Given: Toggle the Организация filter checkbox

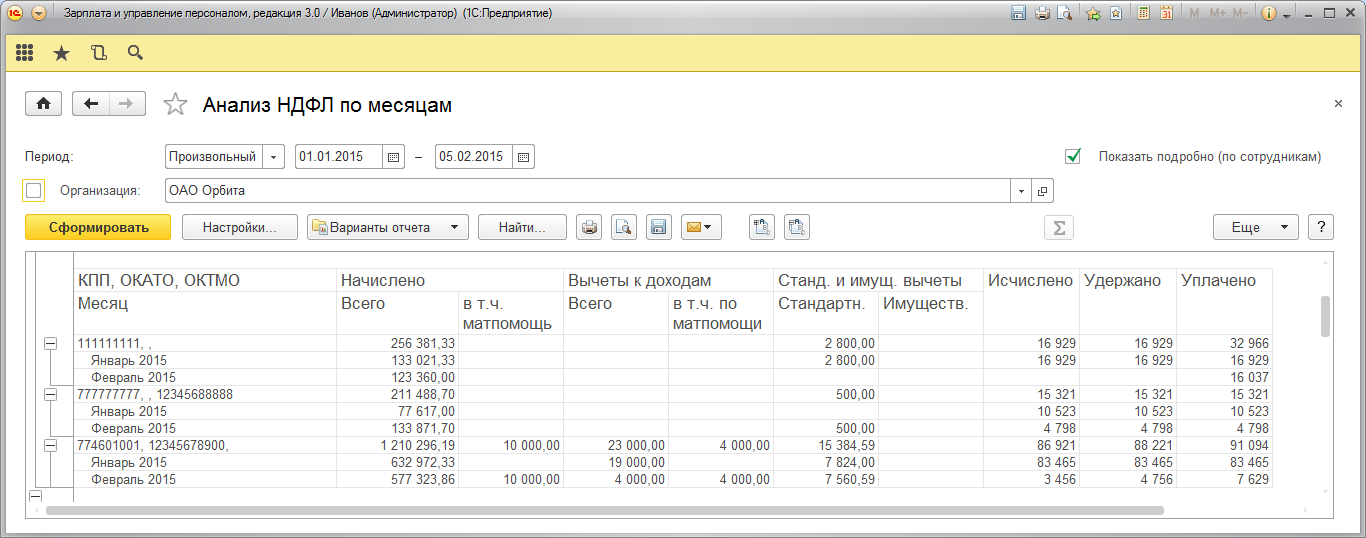Looking at the screenshot, I should click(x=34, y=190).
